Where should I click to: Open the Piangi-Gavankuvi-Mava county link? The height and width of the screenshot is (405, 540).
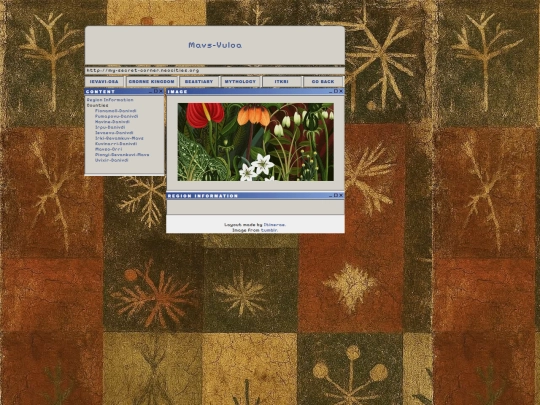tap(122, 155)
